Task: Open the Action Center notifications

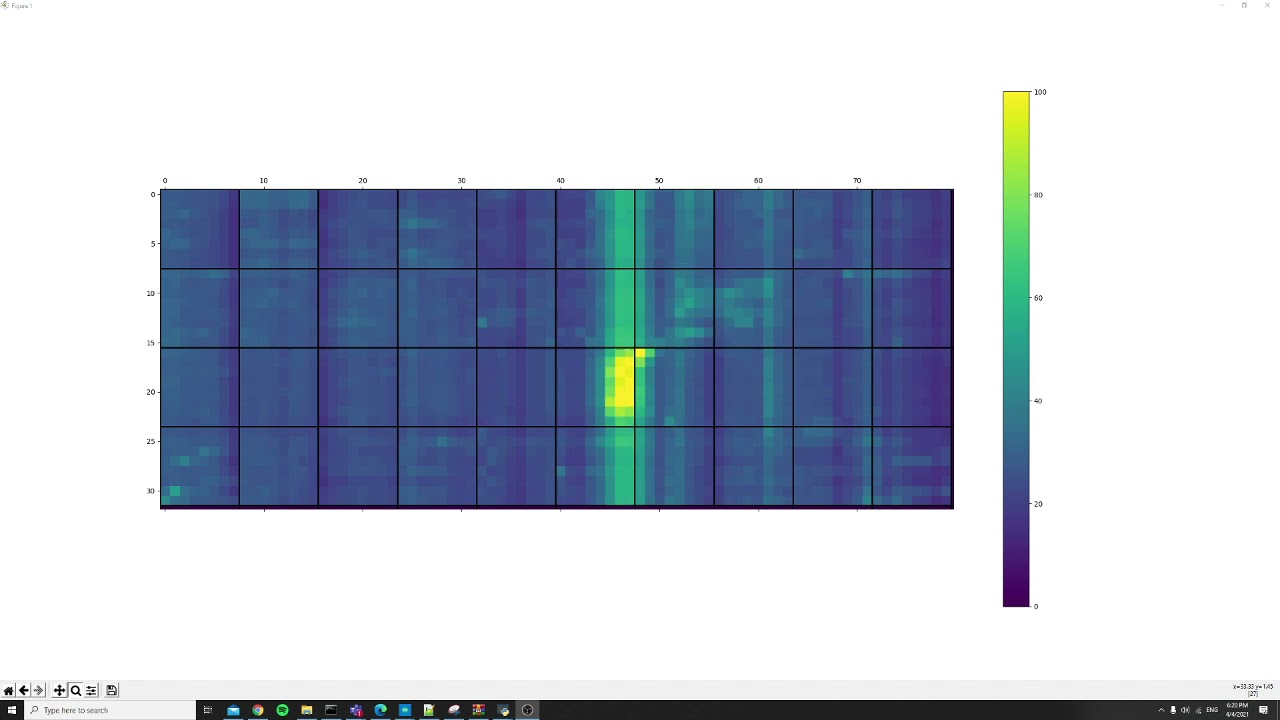Action: tap(1263, 710)
